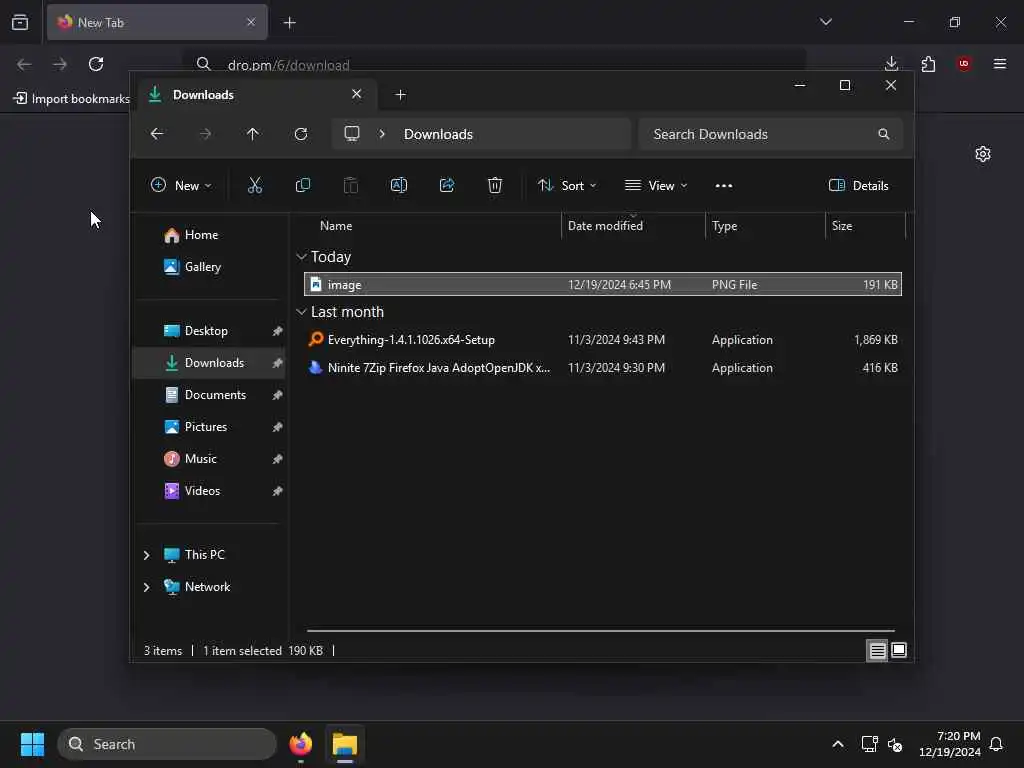Open Firefox hamburger application menu

click(x=1000, y=63)
